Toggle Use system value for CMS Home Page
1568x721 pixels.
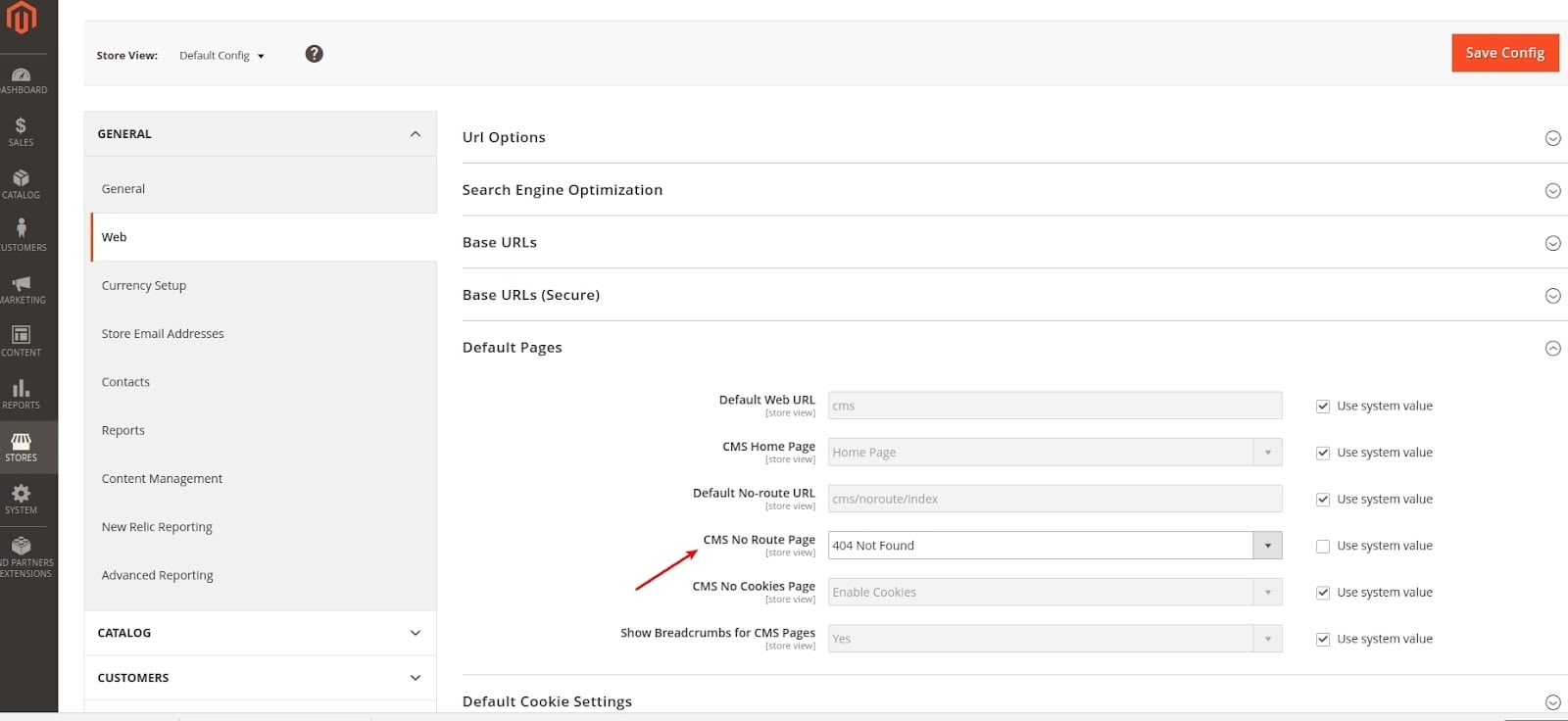tap(1323, 453)
